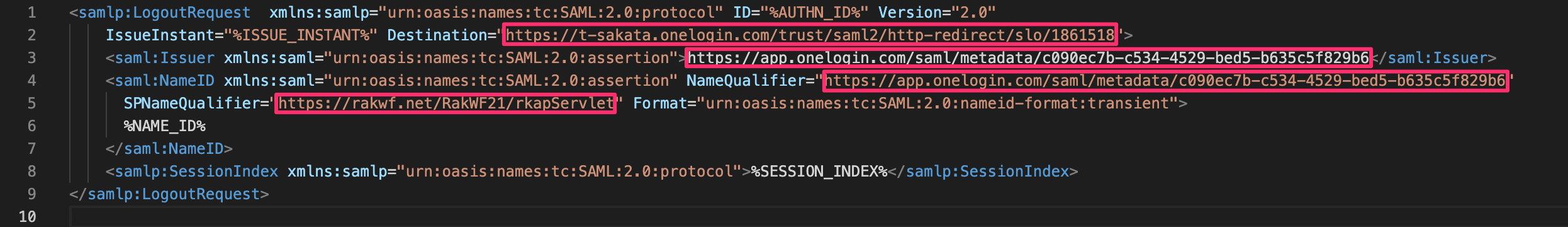Click line number 10 in the gutter
The height and width of the screenshot is (227, 1568).
27,217
